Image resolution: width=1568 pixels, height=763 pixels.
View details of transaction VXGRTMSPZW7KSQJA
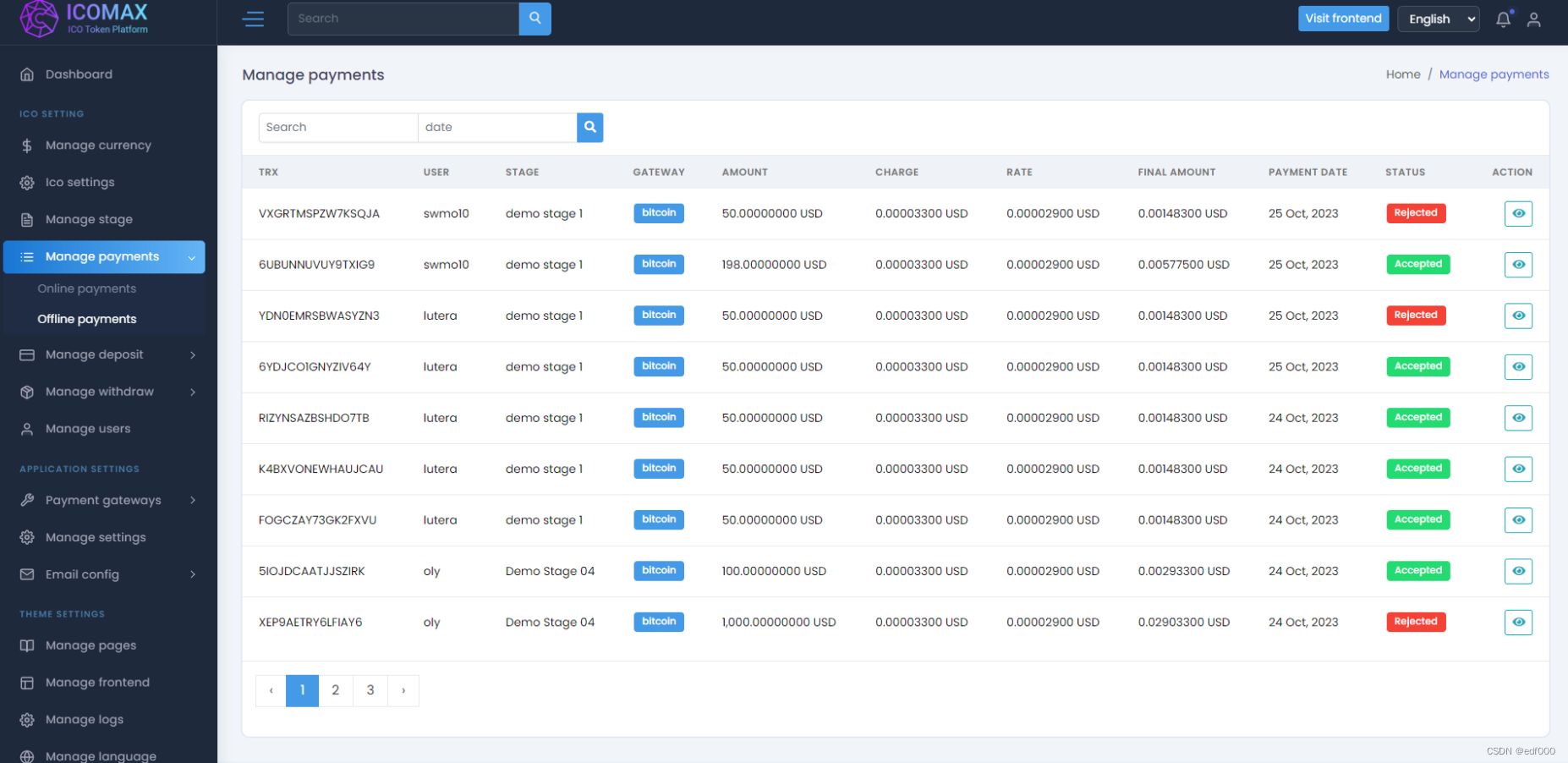(1518, 214)
